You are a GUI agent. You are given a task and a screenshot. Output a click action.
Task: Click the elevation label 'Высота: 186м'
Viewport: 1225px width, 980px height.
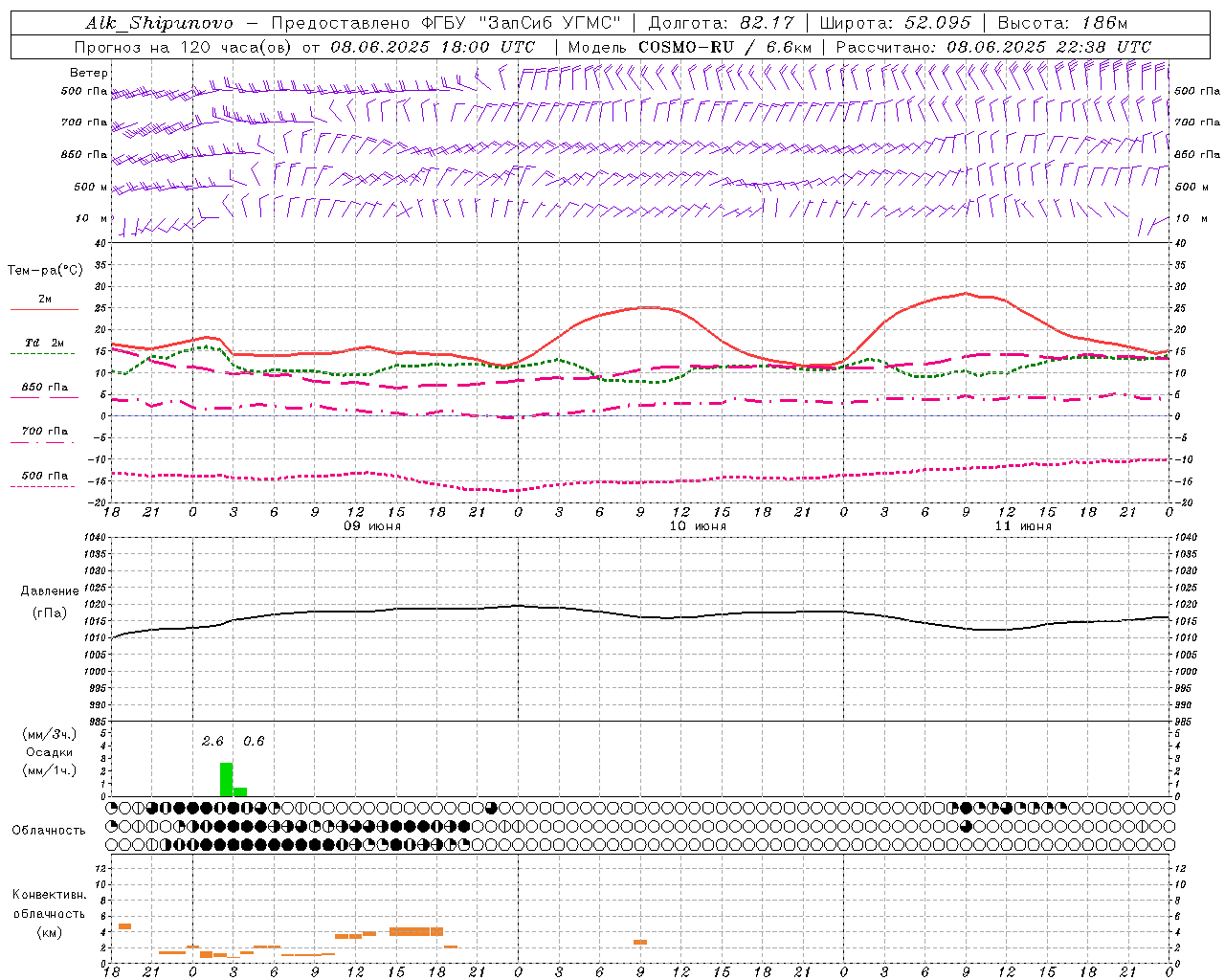(1062, 23)
